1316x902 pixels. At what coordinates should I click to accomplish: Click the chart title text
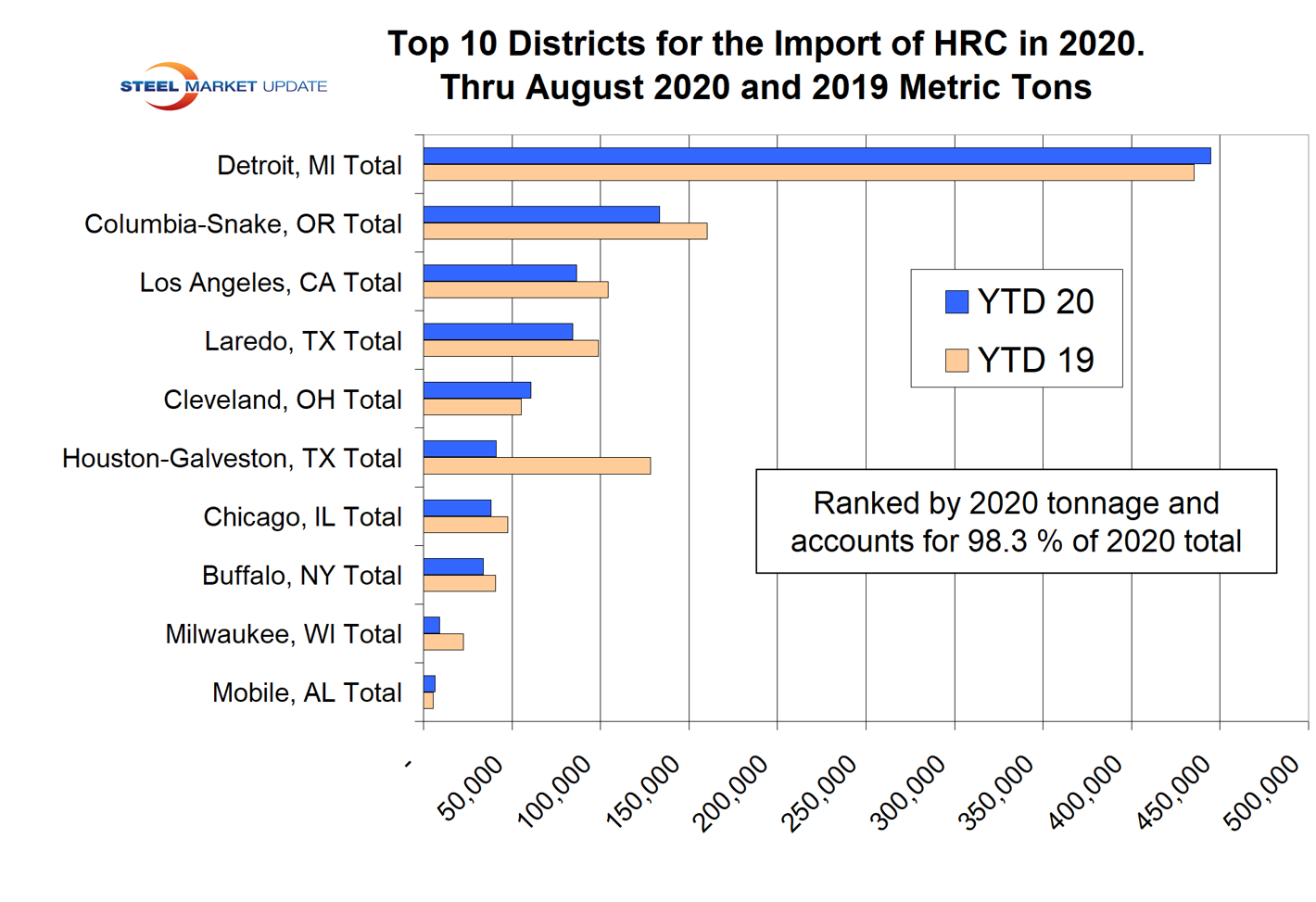point(766,65)
